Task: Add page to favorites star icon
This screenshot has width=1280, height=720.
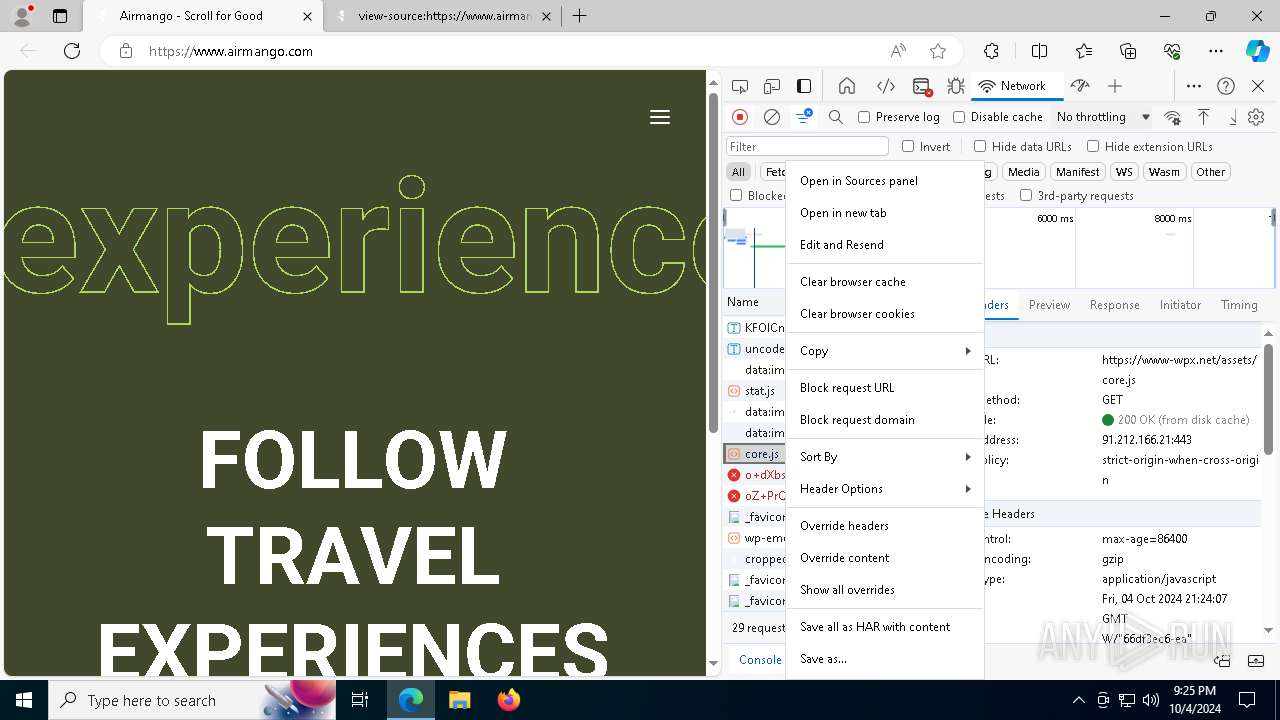Action: click(x=938, y=51)
